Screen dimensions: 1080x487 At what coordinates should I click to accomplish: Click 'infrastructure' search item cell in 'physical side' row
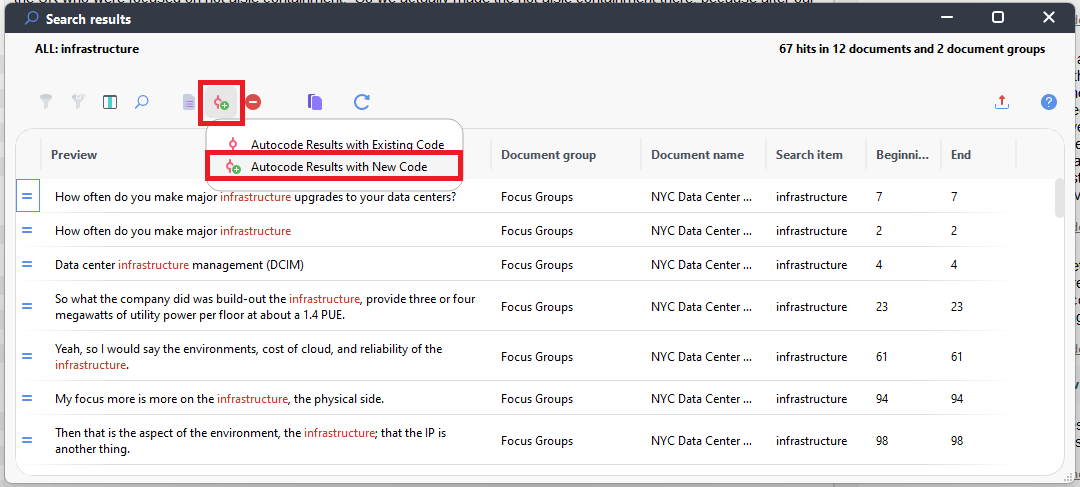point(811,399)
